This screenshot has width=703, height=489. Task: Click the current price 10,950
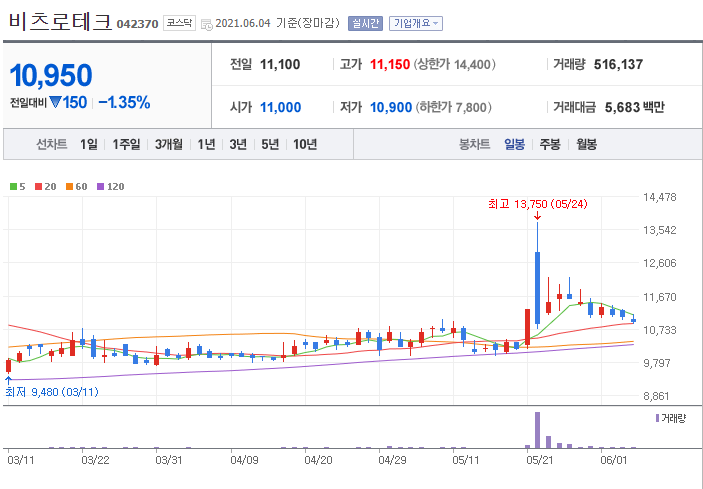(51, 75)
